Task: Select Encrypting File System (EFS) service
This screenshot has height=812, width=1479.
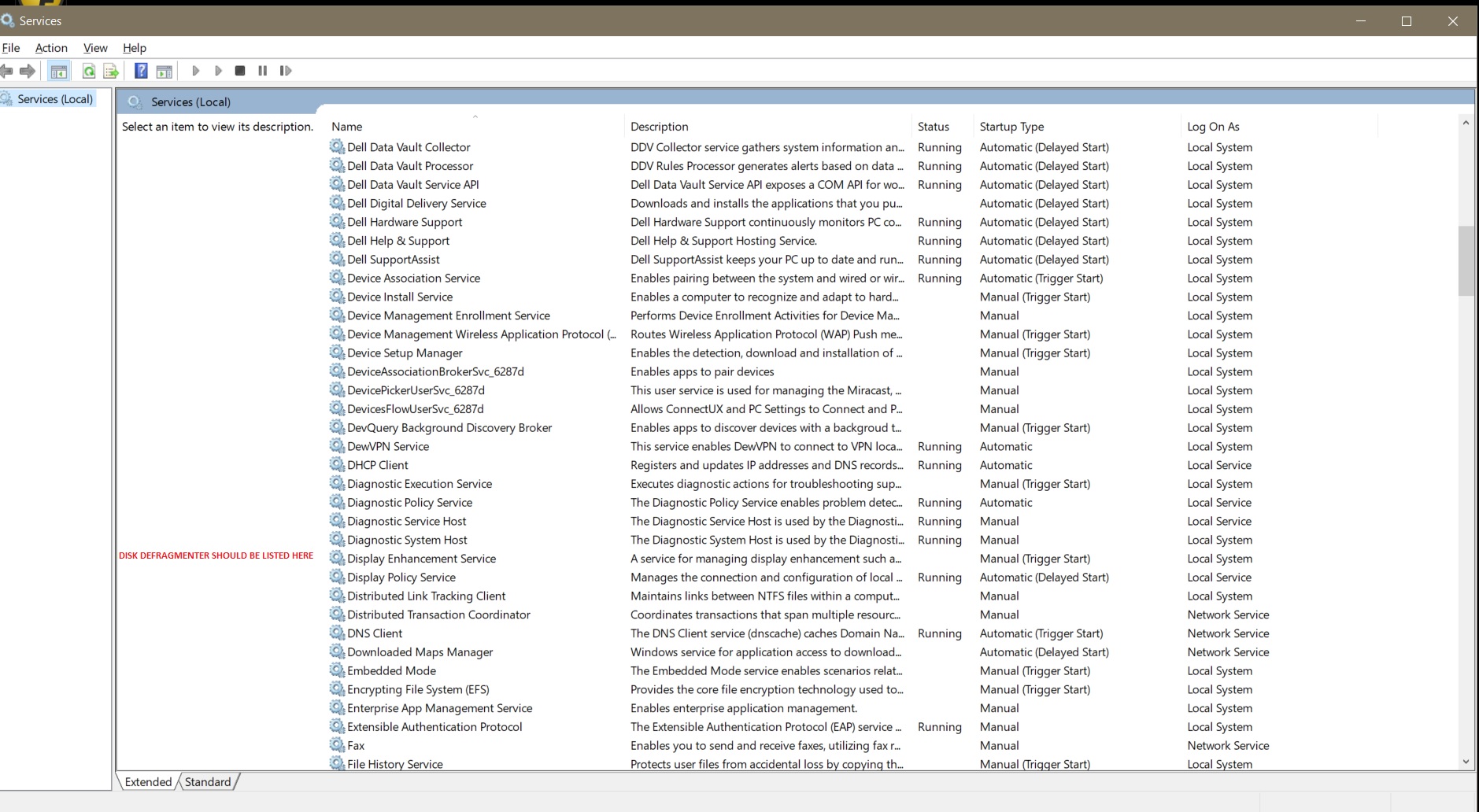Action: pyautogui.click(x=418, y=689)
